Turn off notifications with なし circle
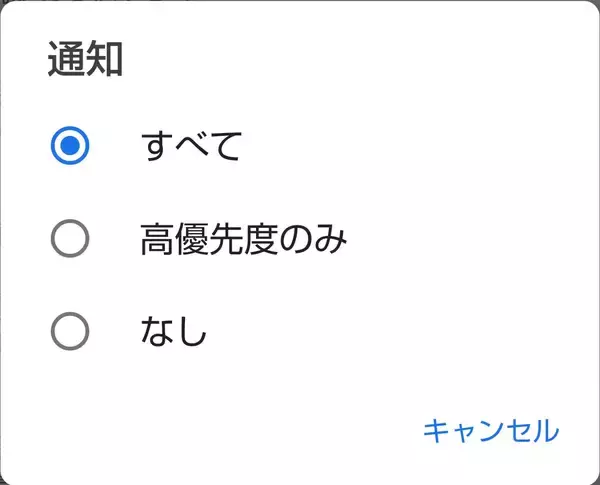Viewport: 600px width, 485px height. coord(70,331)
